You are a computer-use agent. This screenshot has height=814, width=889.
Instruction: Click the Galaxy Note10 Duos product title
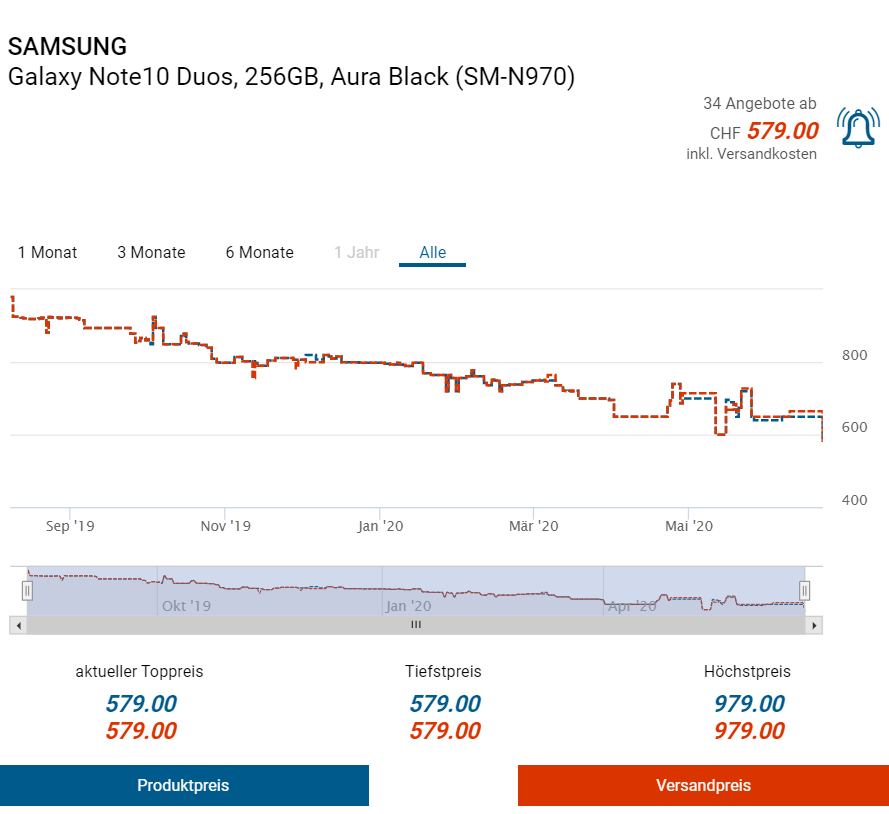pos(291,76)
